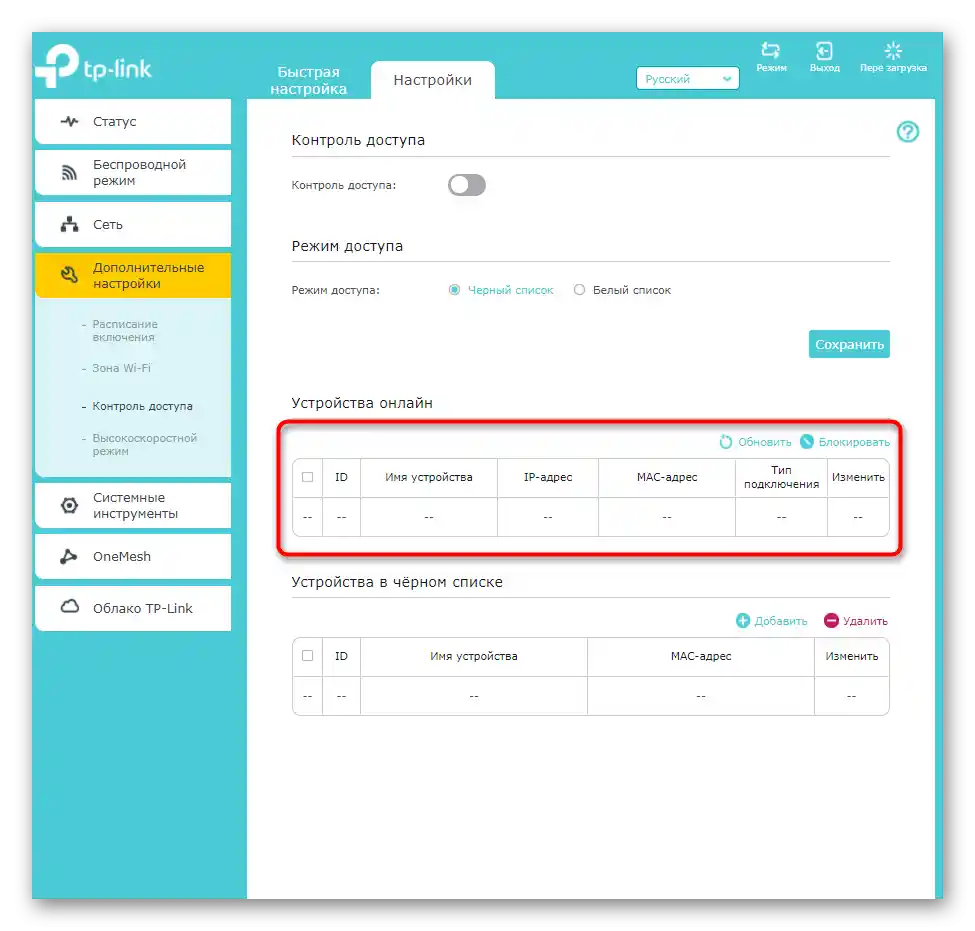Click the Системные инструменты gear icon
Screen dimensions: 975x931
(x=70, y=505)
